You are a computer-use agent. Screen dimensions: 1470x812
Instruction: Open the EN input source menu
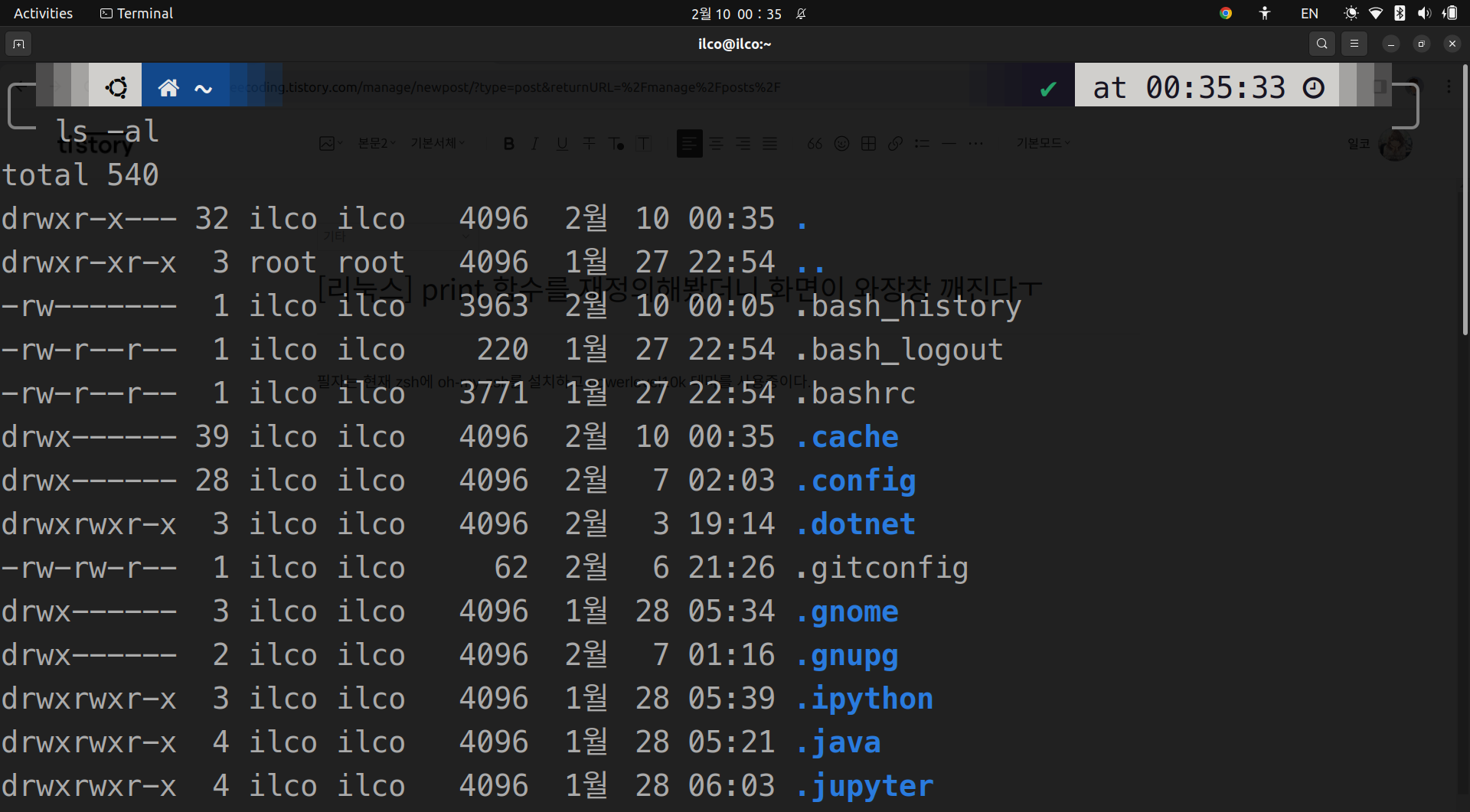click(1309, 13)
